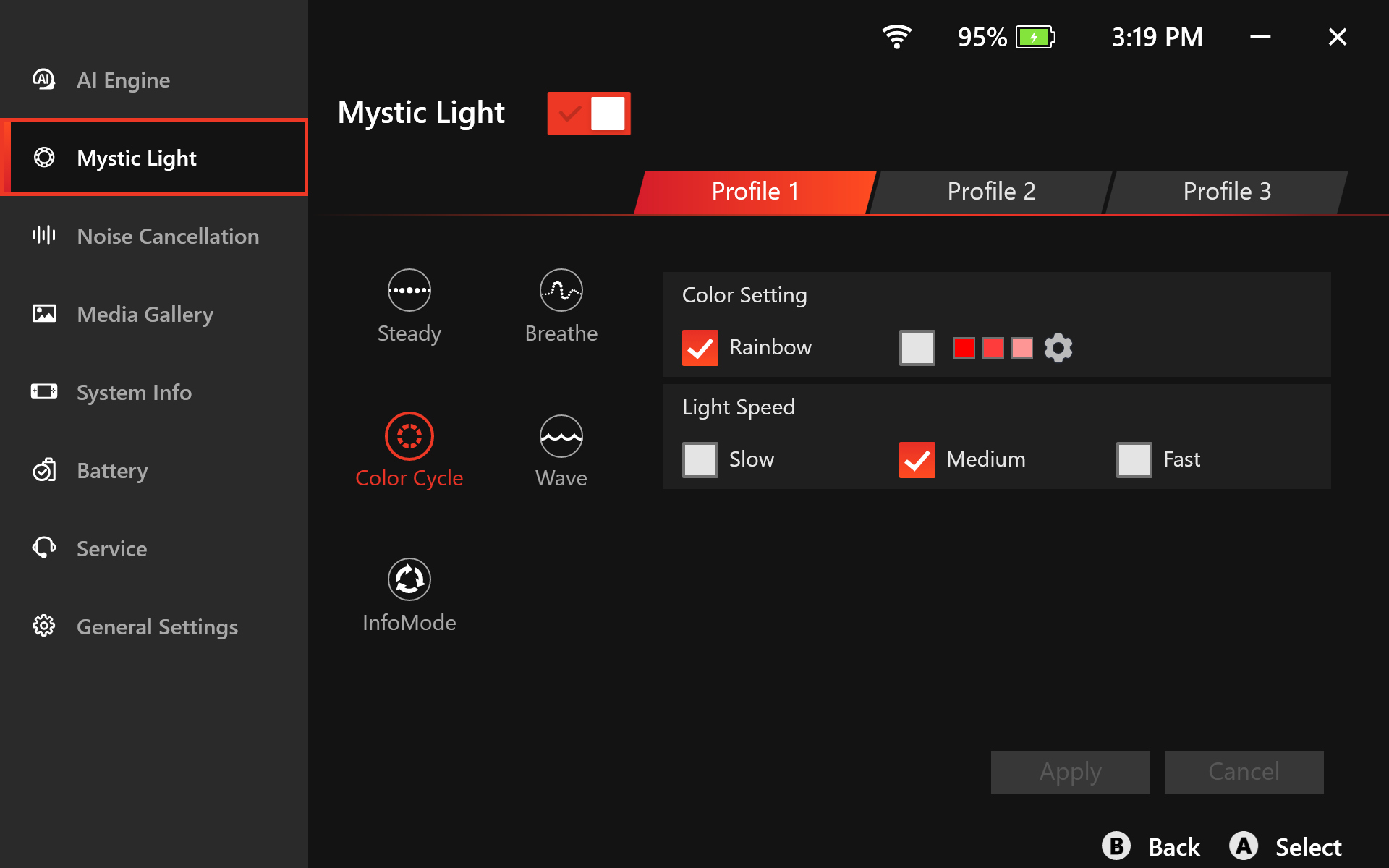Click the General Settings gear icon
The image size is (1389, 868).
click(44, 626)
